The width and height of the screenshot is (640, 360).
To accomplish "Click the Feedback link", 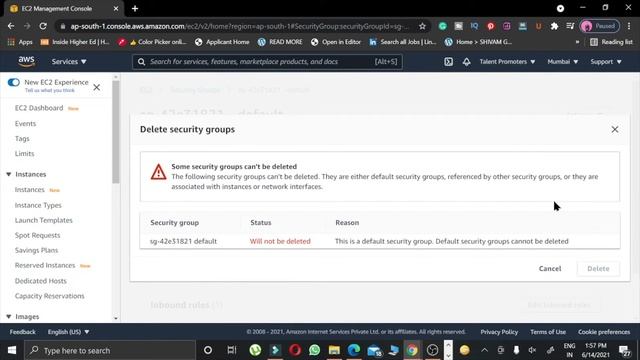I will [x=22, y=332].
